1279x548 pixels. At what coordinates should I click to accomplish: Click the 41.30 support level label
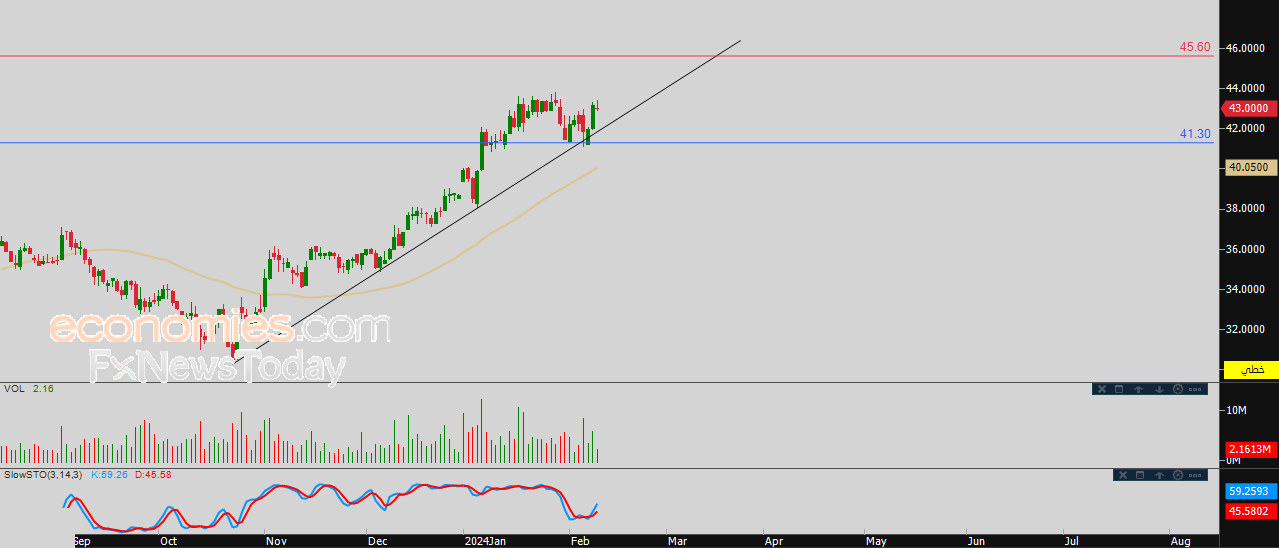click(x=1195, y=133)
